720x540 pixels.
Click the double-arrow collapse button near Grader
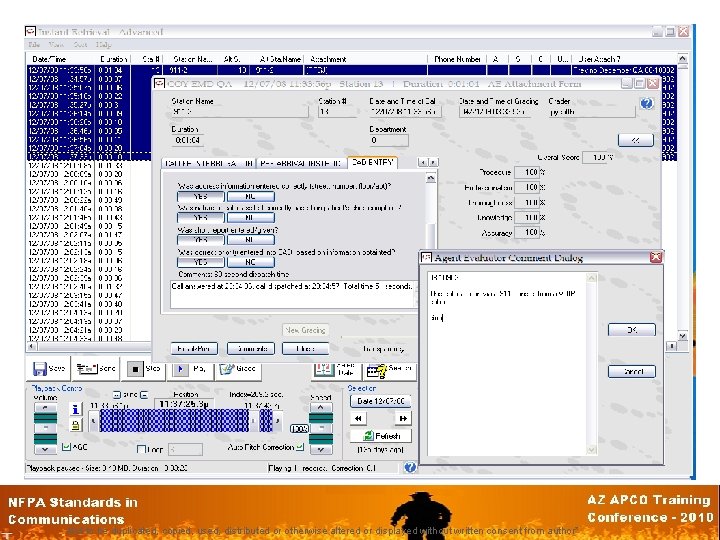636,140
